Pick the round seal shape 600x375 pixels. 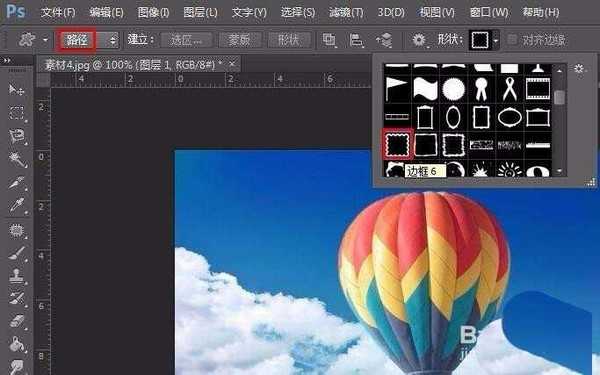pyautogui.click(x=453, y=89)
